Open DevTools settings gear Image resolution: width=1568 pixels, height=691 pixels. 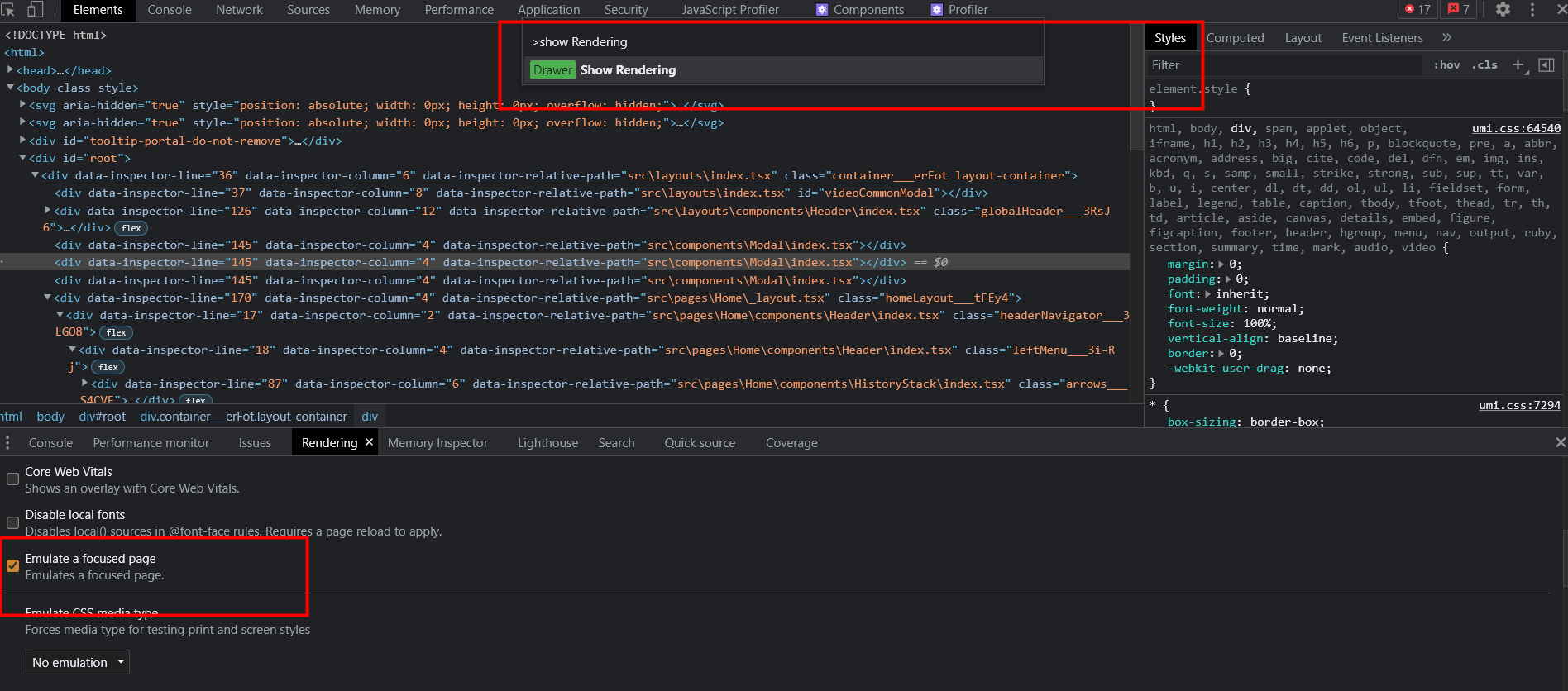tap(1503, 9)
